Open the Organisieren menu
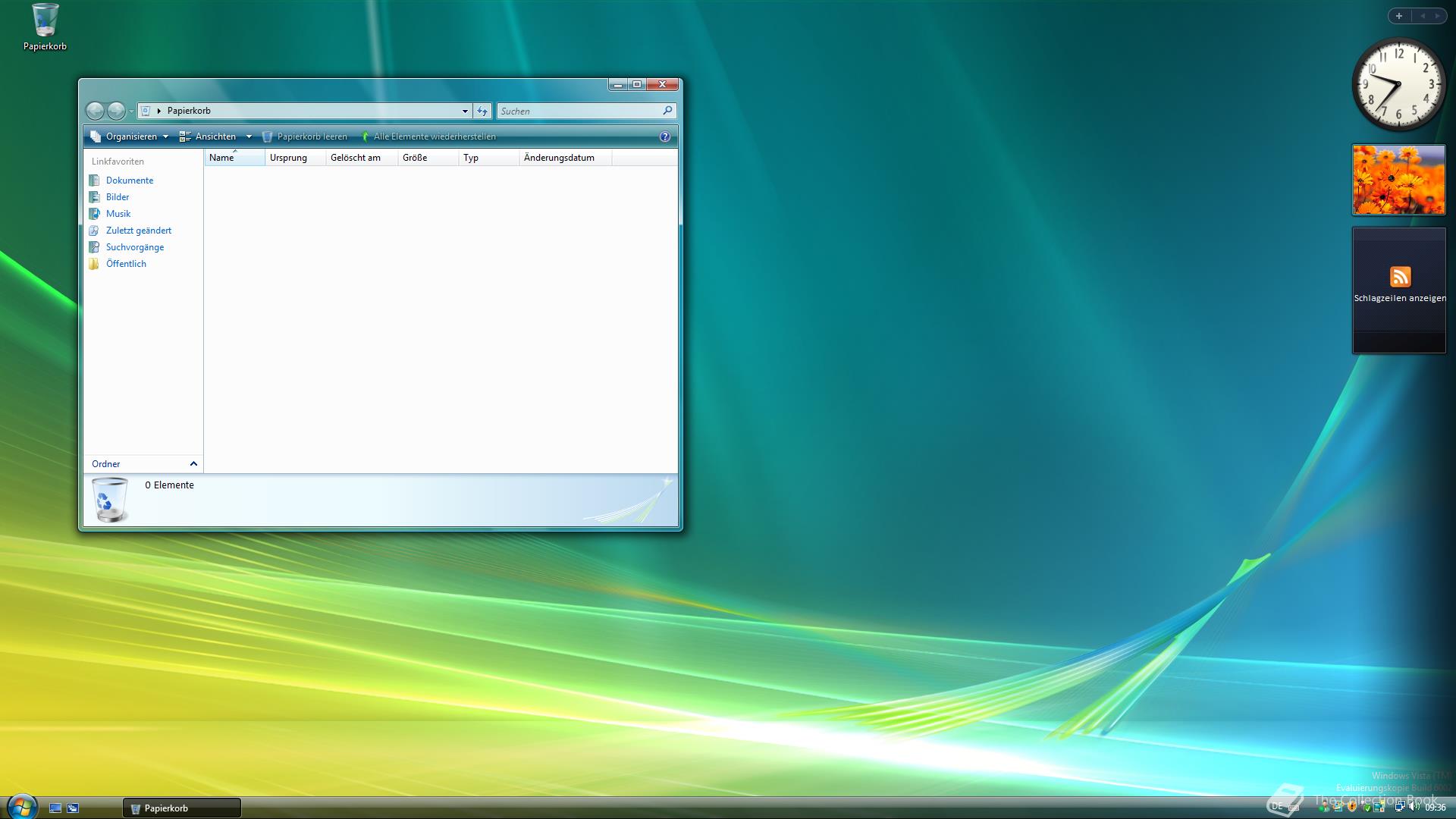This screenshot has width=1456, height=819. (x=130, y=136)
